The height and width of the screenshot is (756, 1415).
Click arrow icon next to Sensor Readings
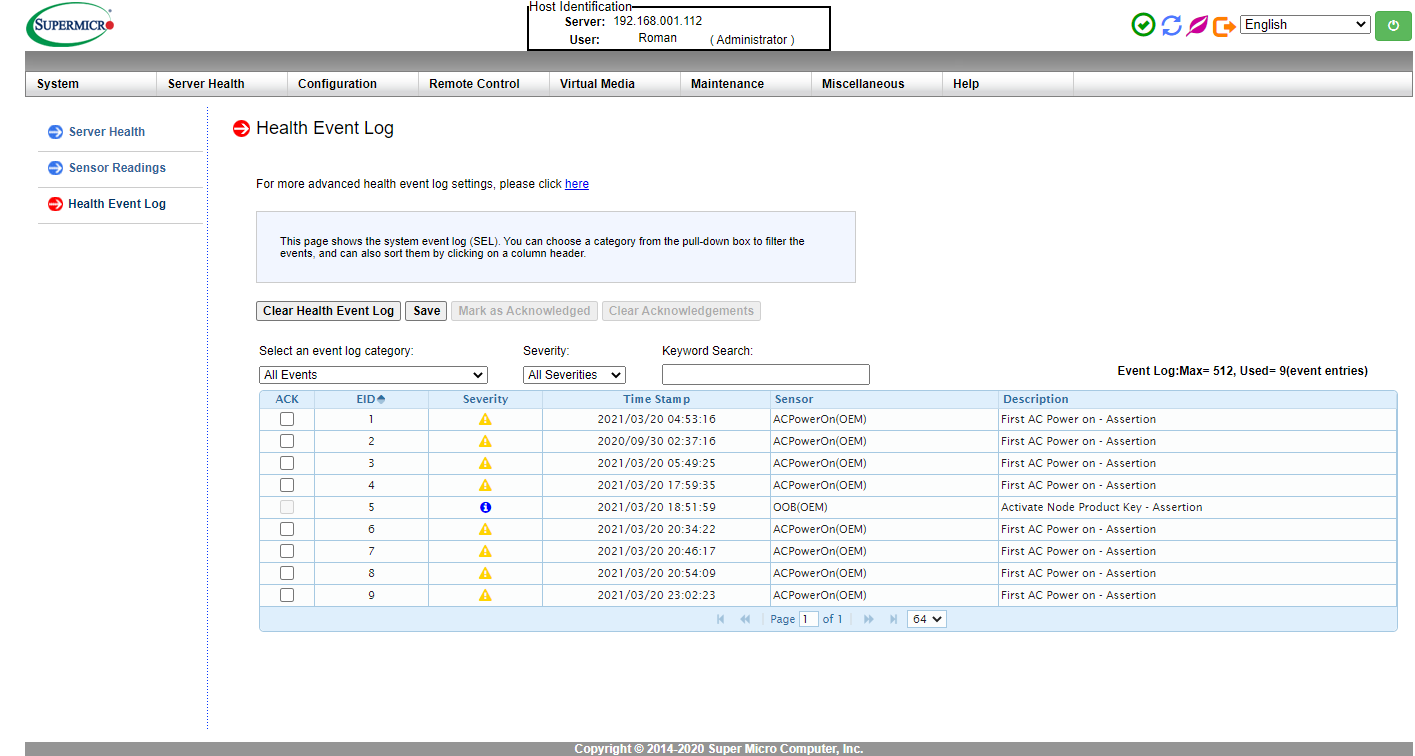pyautogui.click(x=56, y=168)
